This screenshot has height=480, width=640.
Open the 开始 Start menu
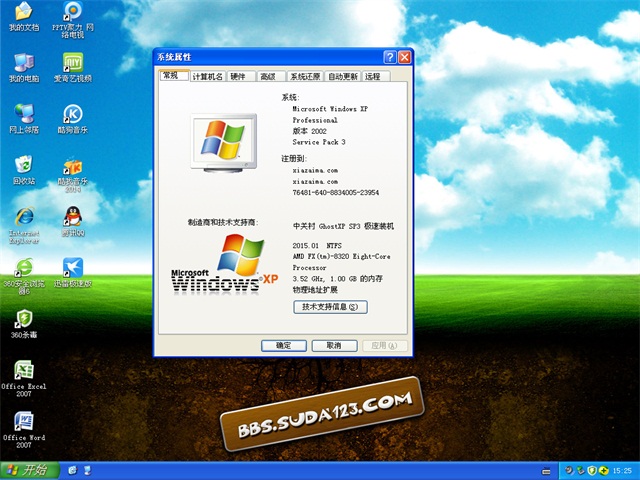[x=26, y=470]
